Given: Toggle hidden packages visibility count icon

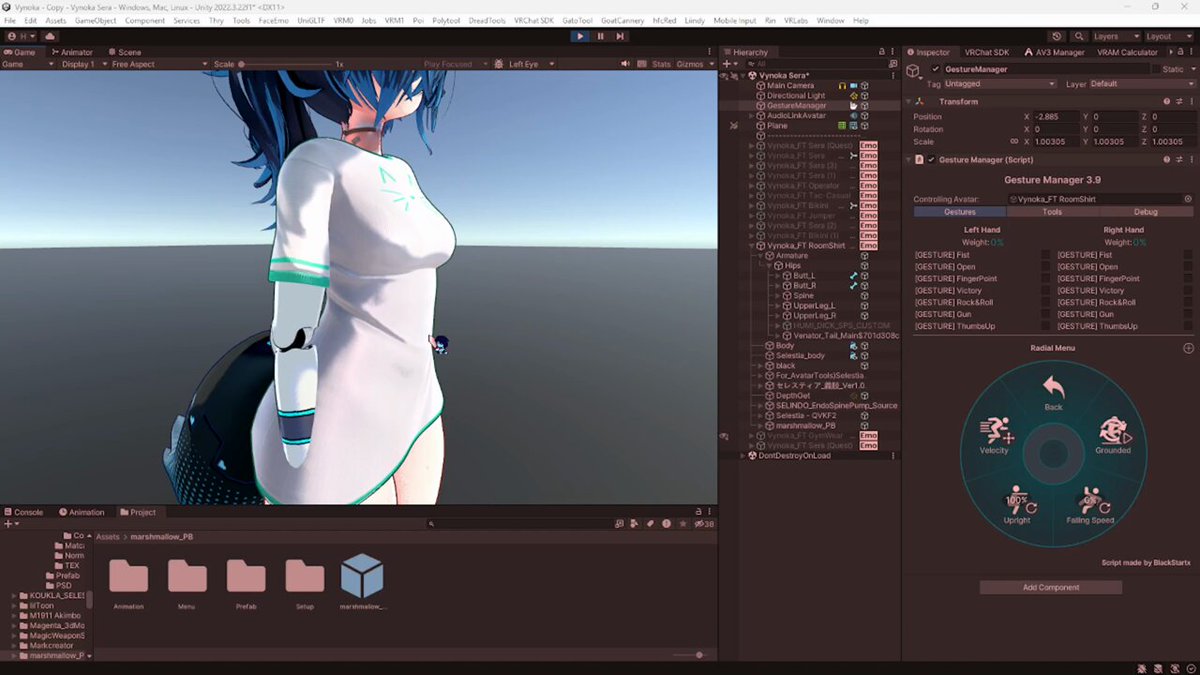Looking at the screenshot, I should click(x=704, y=523).
